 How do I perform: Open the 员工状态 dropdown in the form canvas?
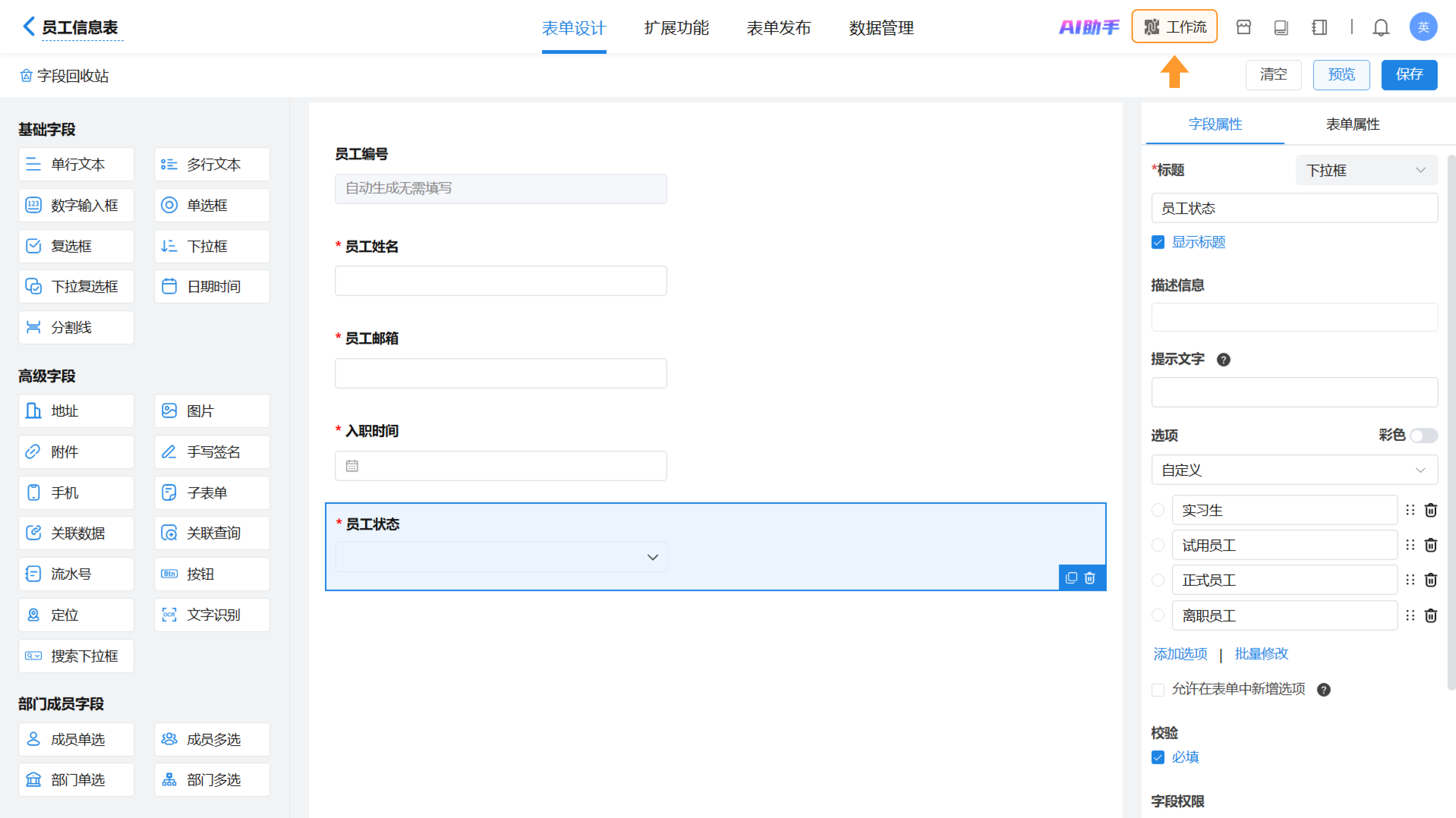pos(501,558)
